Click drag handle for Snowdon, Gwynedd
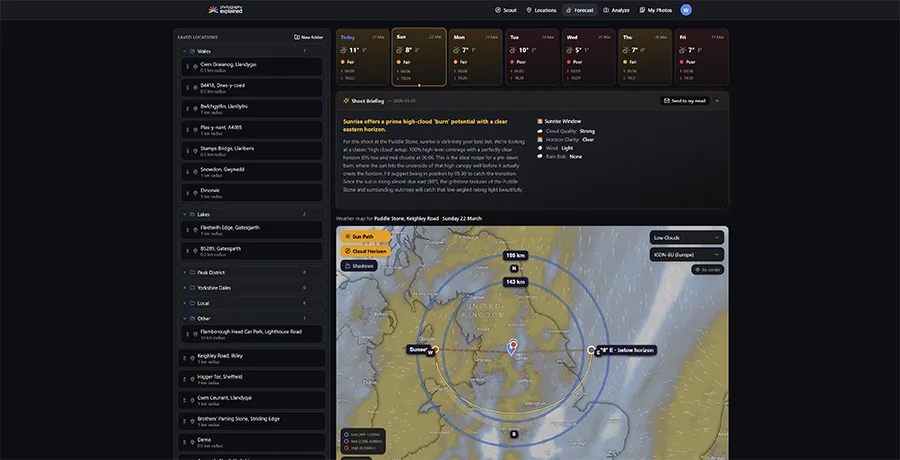 click(186, 171)
